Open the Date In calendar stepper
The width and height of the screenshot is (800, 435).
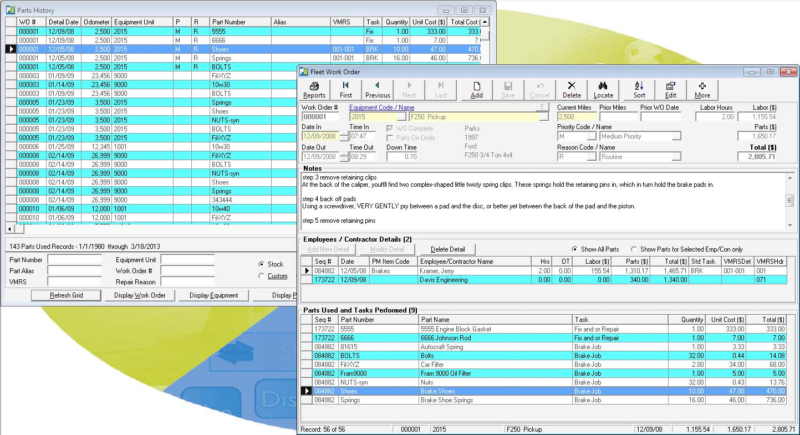click(343, 135)
